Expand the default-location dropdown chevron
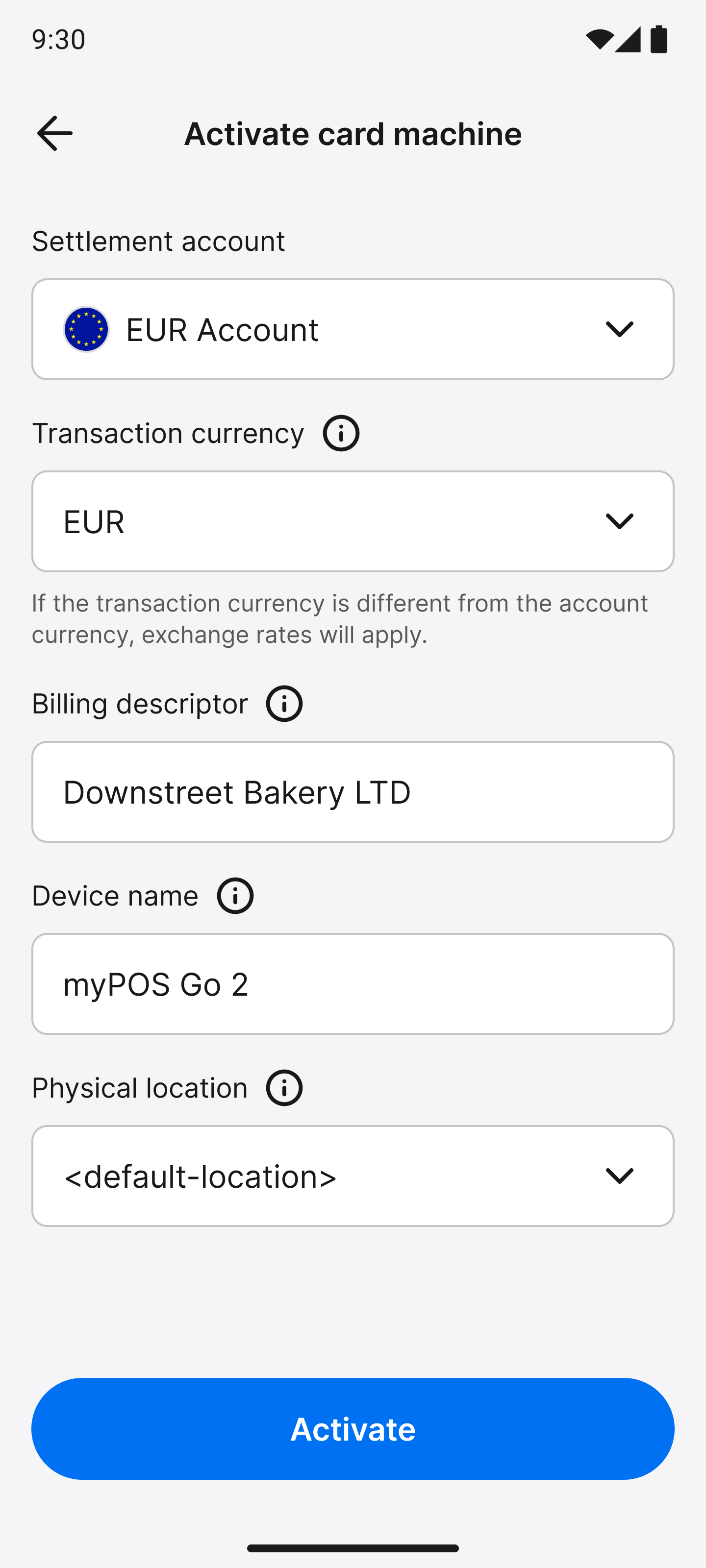Image resolution: width=706 pixels, height=1568 pixels. tap(620, 1176)
